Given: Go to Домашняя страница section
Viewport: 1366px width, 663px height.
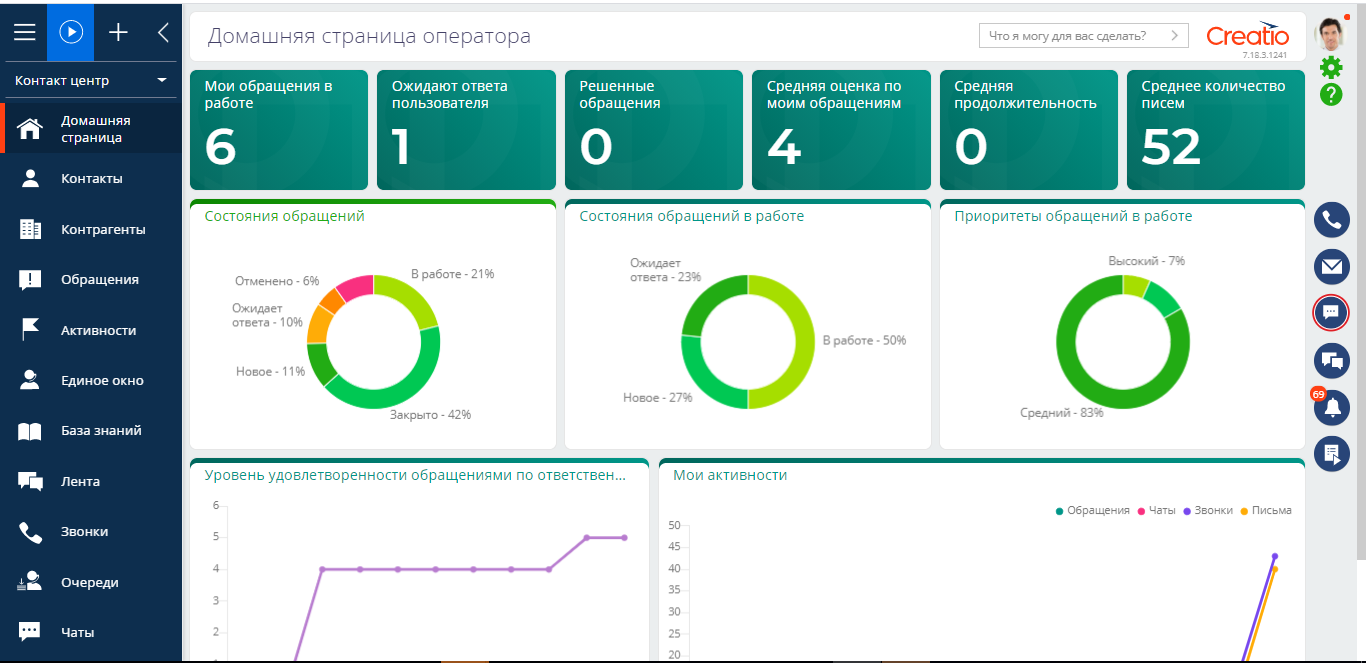Looking at the screenshot, I should (91, 129).
